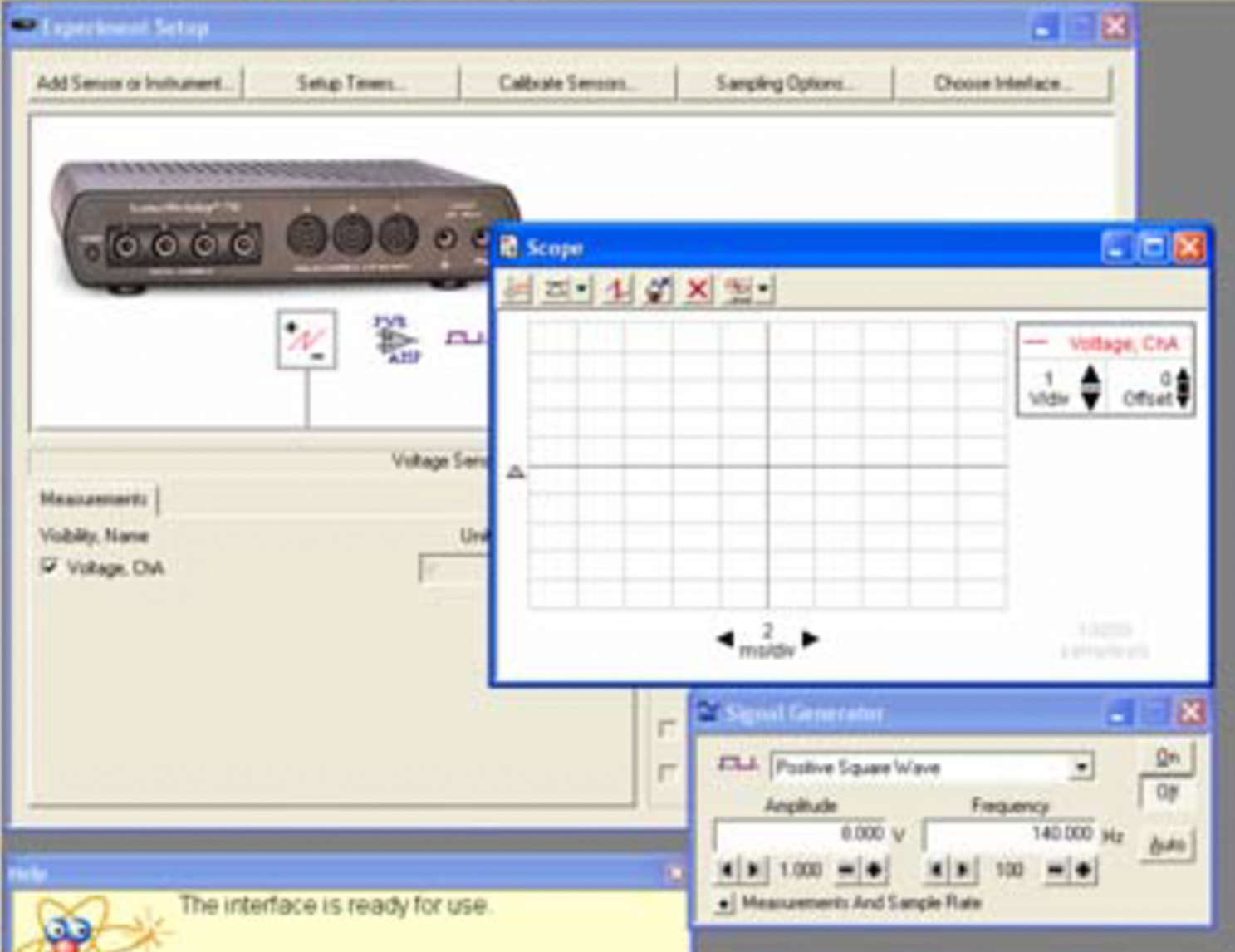Screen dimensions: 1235x952
Task: Click the Frequency value input field
Action: [x=1010, y=833]
